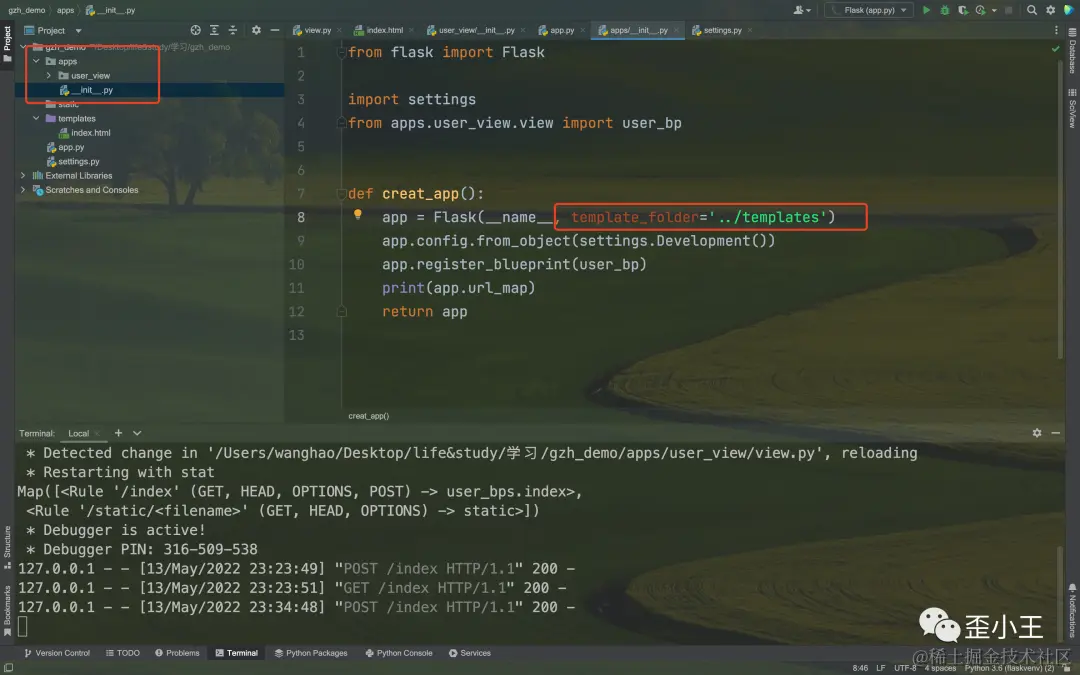Click creat_app() breadcrumb below editor

pos(368,416)
